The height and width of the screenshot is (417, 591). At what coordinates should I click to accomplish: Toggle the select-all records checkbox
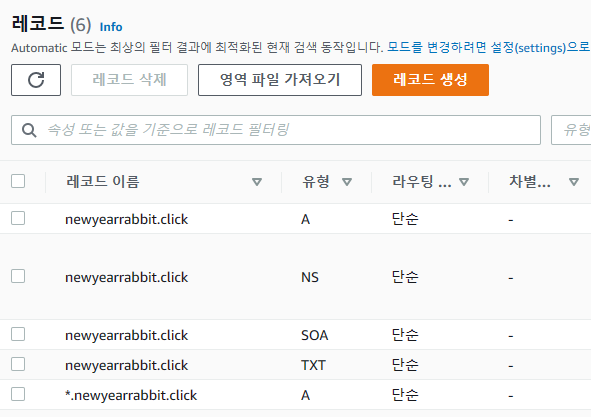point(18,181)
